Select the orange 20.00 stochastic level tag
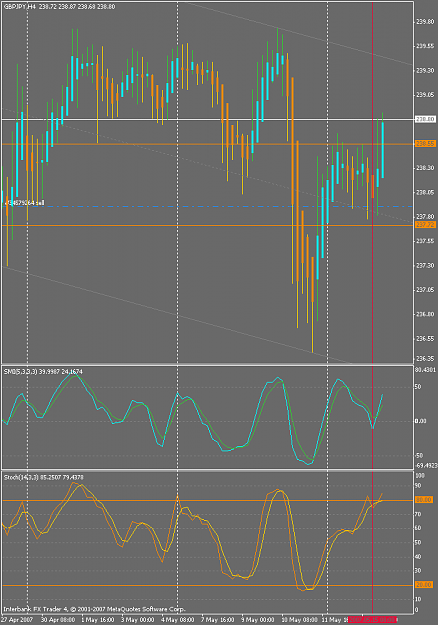This screenshot has height=625, width=438. point(424,585)
